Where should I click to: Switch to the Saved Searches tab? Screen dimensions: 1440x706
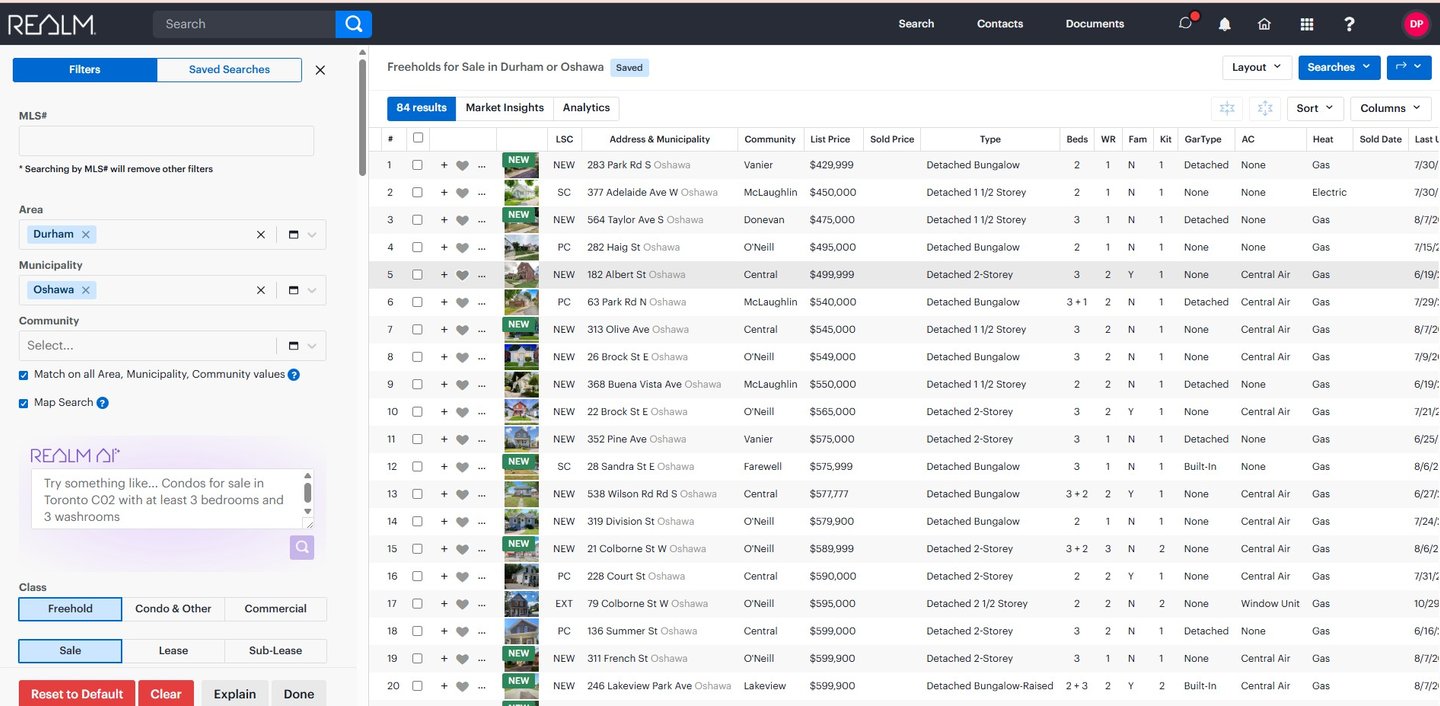tap(229, 70)
